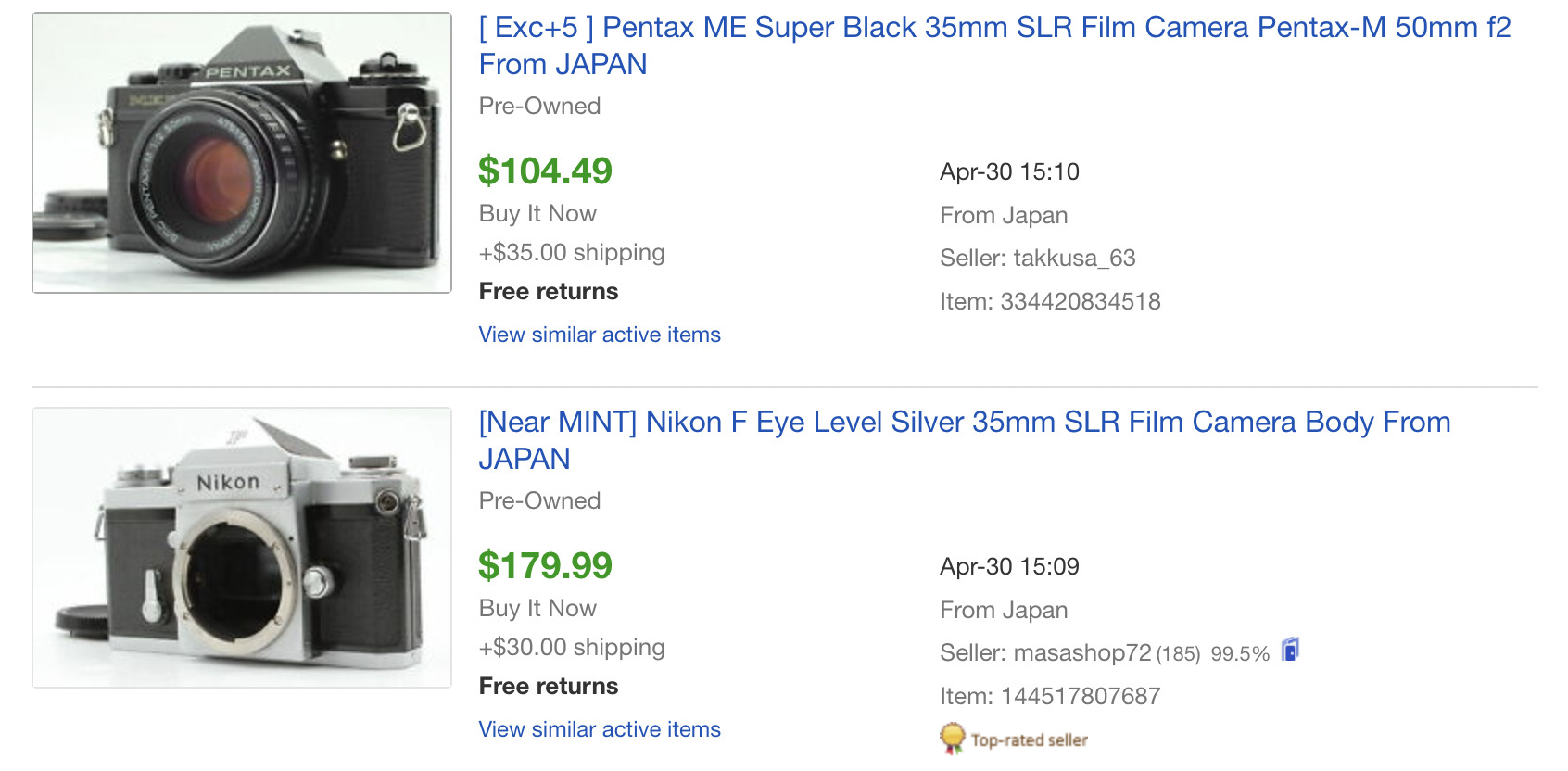The image size is (1568, 771).
Task: Select item number 144517807687
Action: point(1081,696)
